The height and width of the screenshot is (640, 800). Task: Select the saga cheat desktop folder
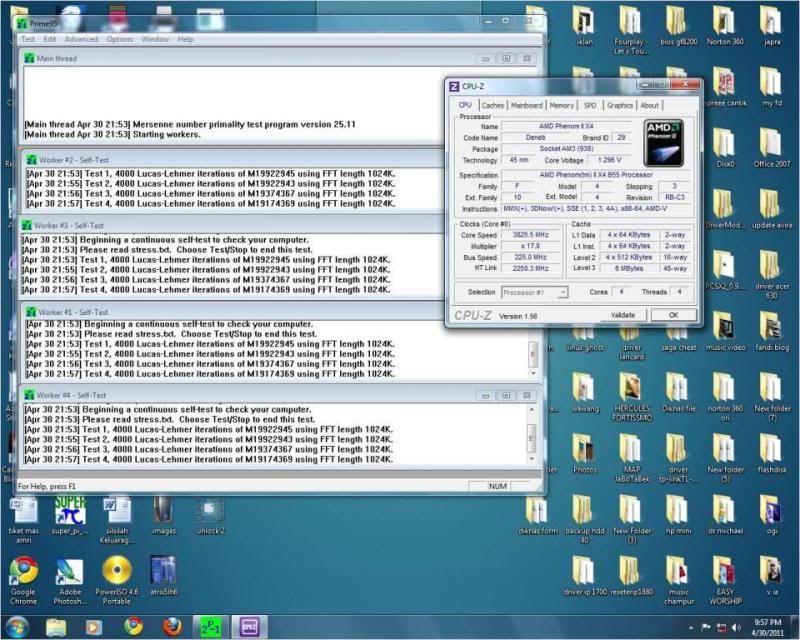pyautogui.click(x=678, y=337)
